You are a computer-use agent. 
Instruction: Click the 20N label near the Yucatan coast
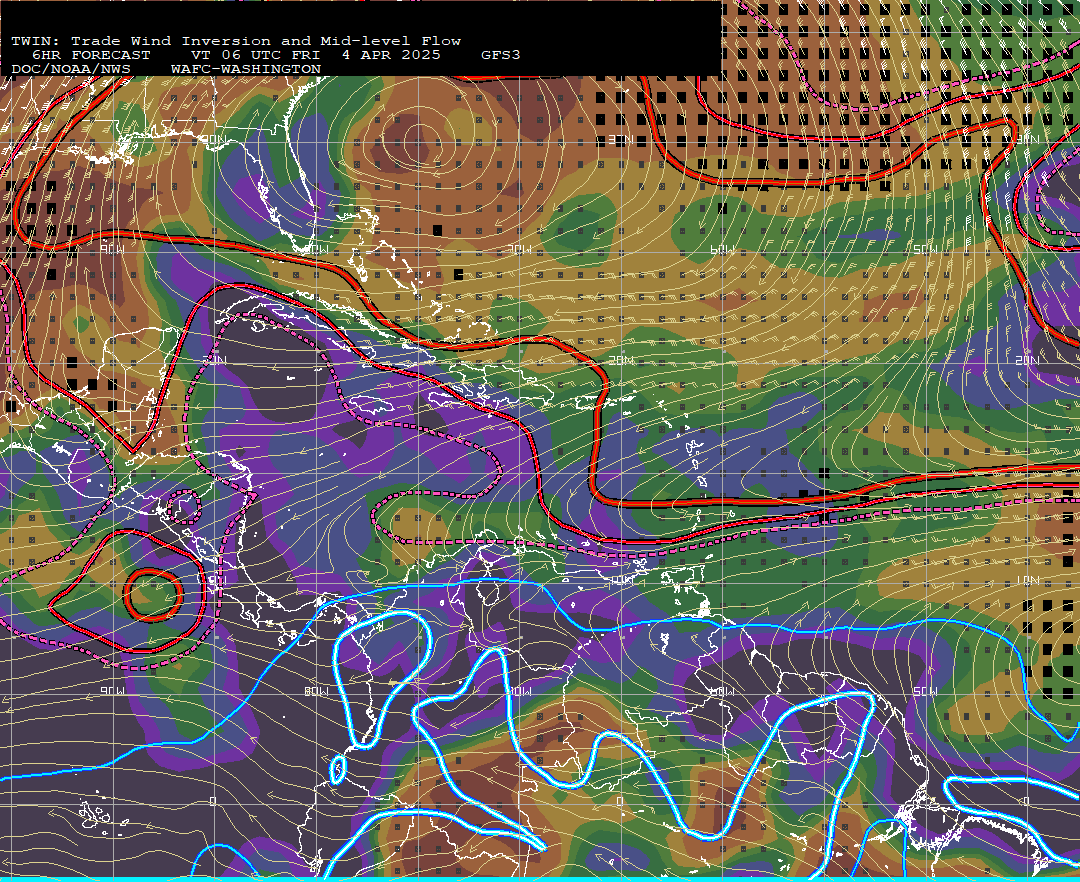tap(214, 359)
